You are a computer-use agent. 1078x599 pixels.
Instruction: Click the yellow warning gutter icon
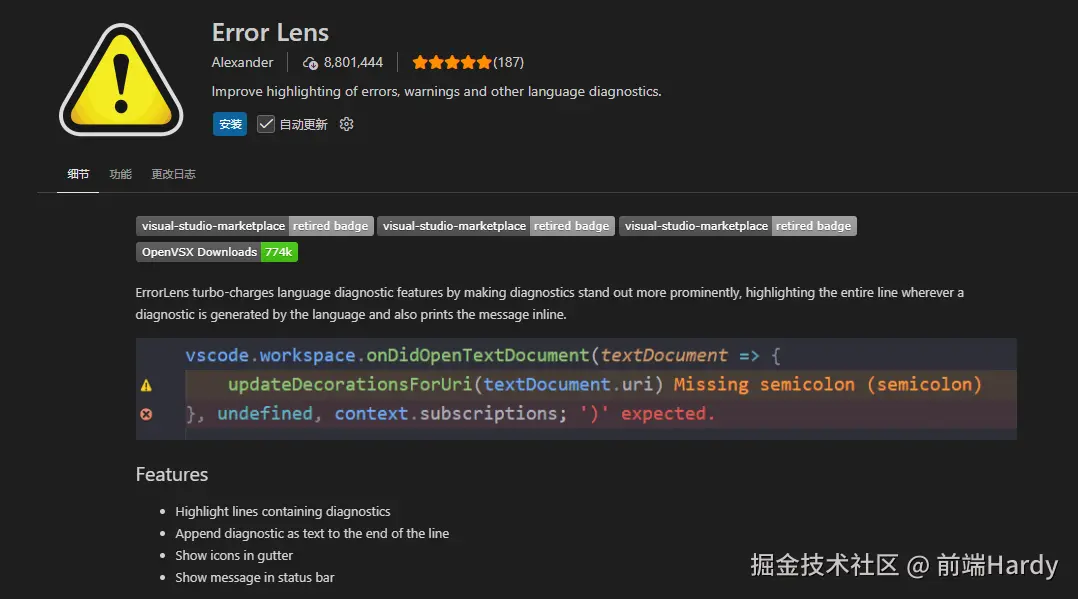tap(146, 385)
